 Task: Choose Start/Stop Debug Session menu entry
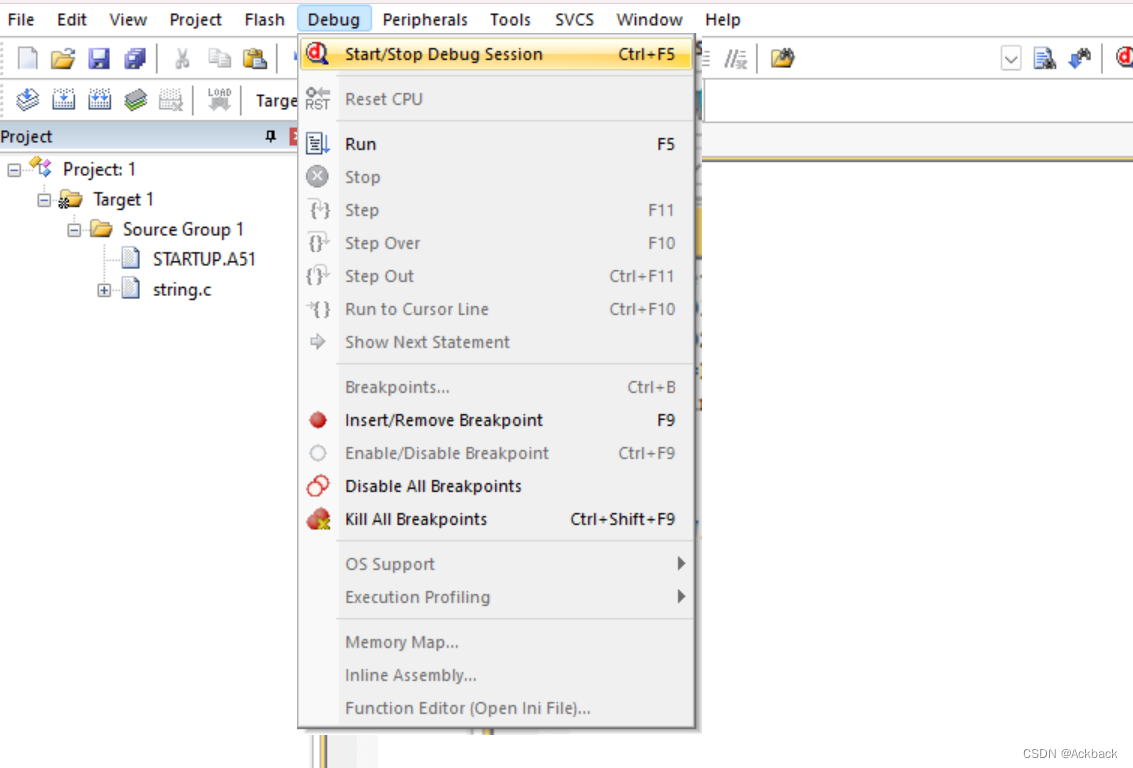coord(496,54)
